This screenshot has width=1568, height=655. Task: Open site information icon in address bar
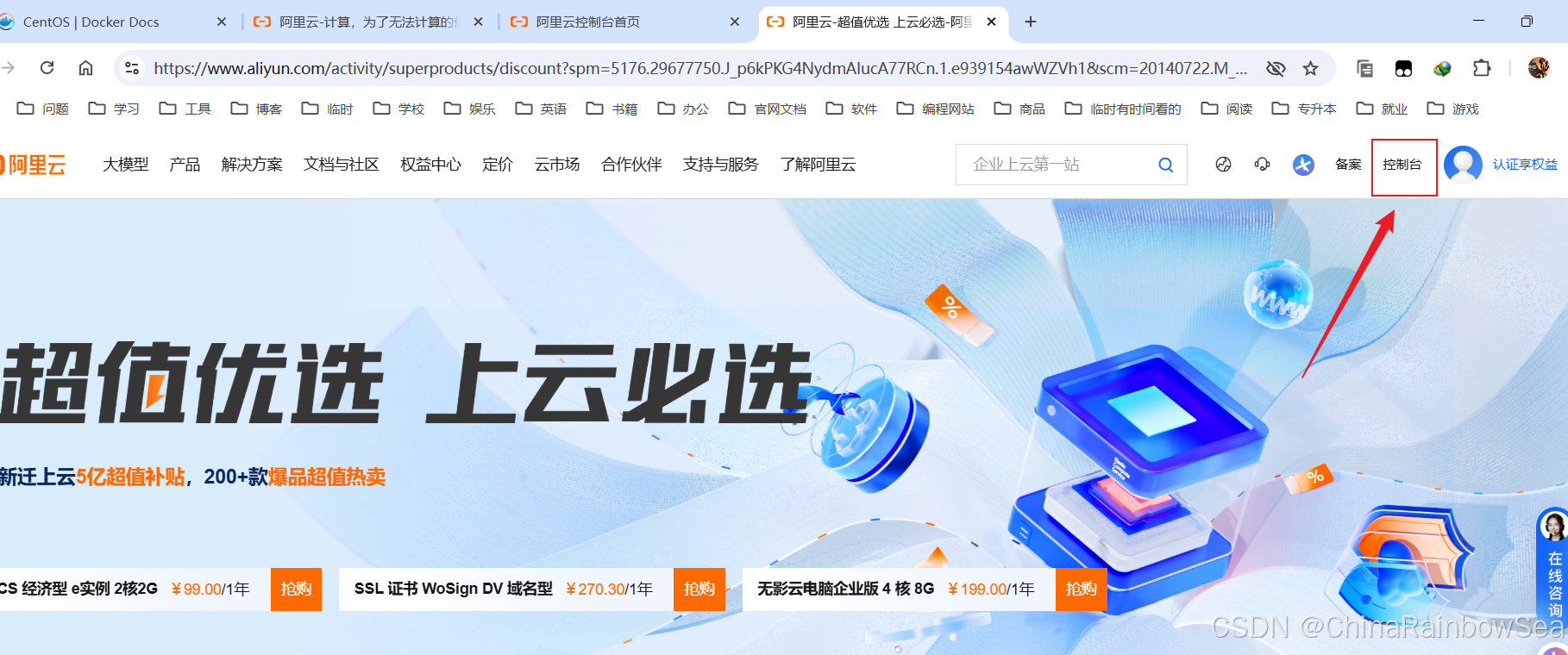(x=132, y=67)
